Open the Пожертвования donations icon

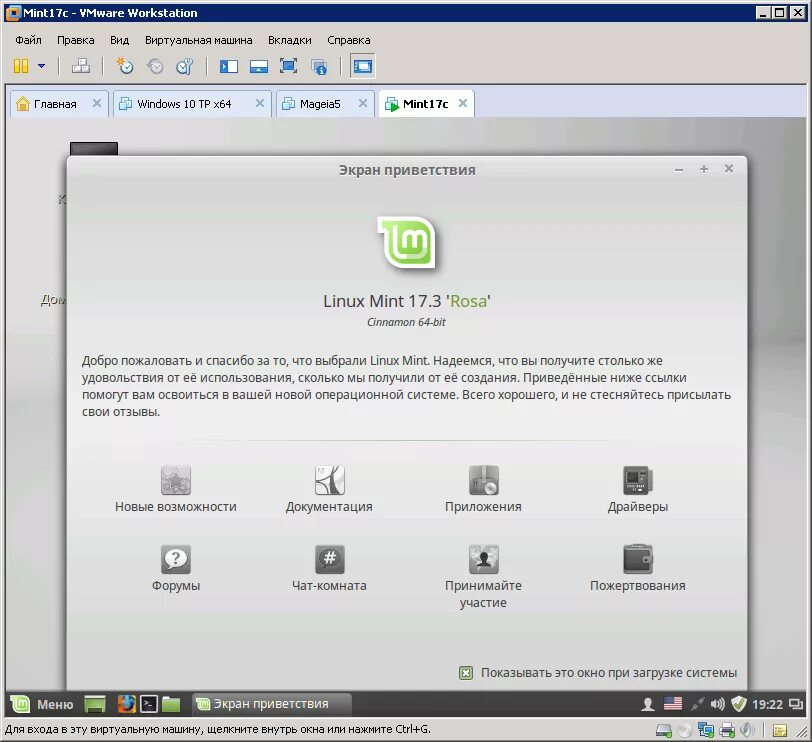pos(637,569)
